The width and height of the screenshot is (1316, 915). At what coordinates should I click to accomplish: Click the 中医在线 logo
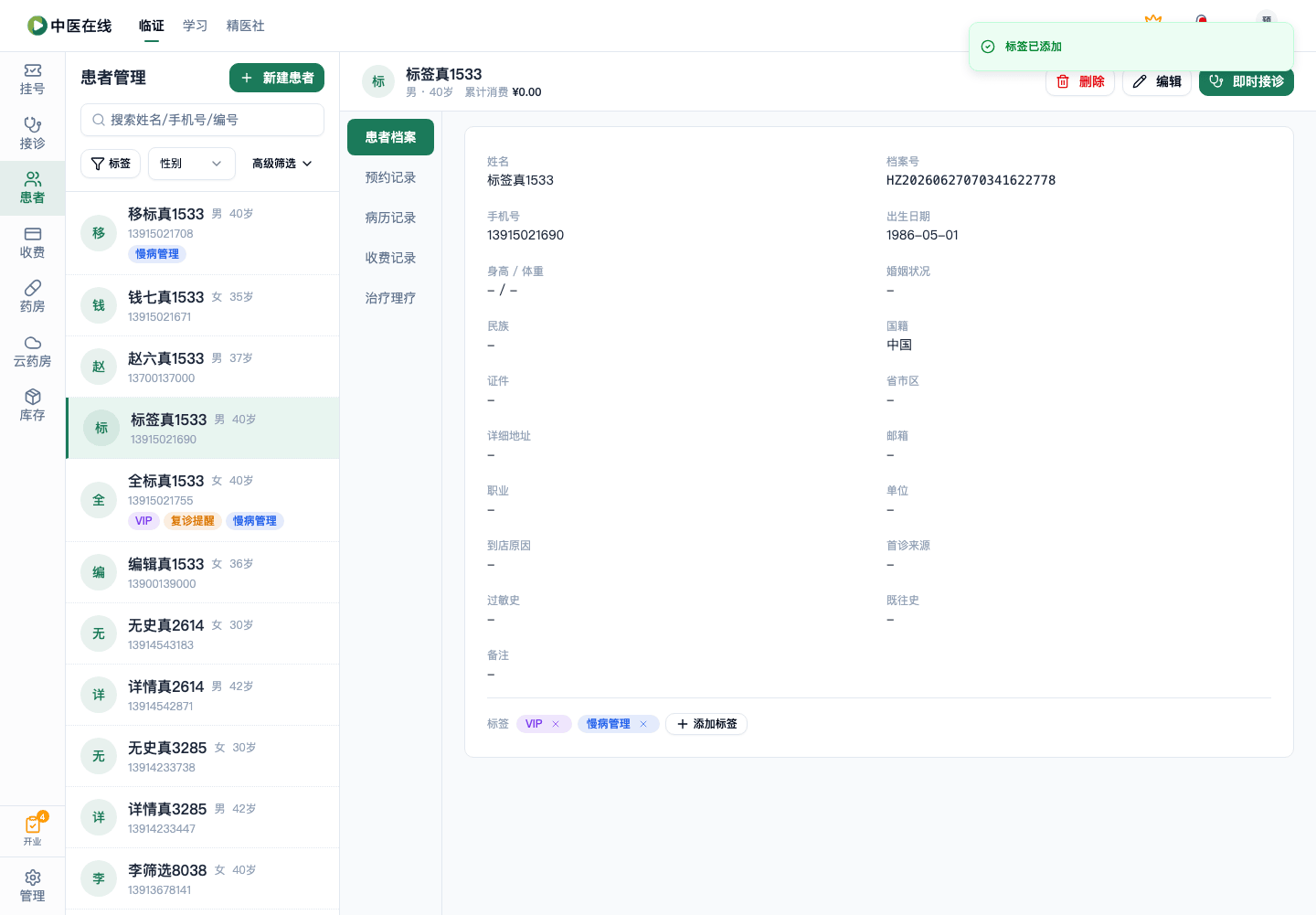click(69, 26)
